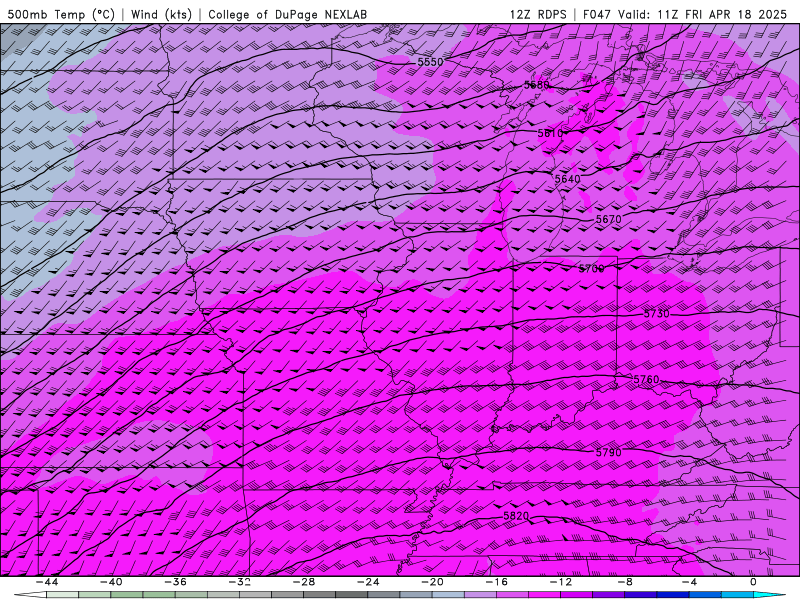The height and width of the screenshot is (600, 800).
Task: Click the 5670 height contour label
Action: 609,219
